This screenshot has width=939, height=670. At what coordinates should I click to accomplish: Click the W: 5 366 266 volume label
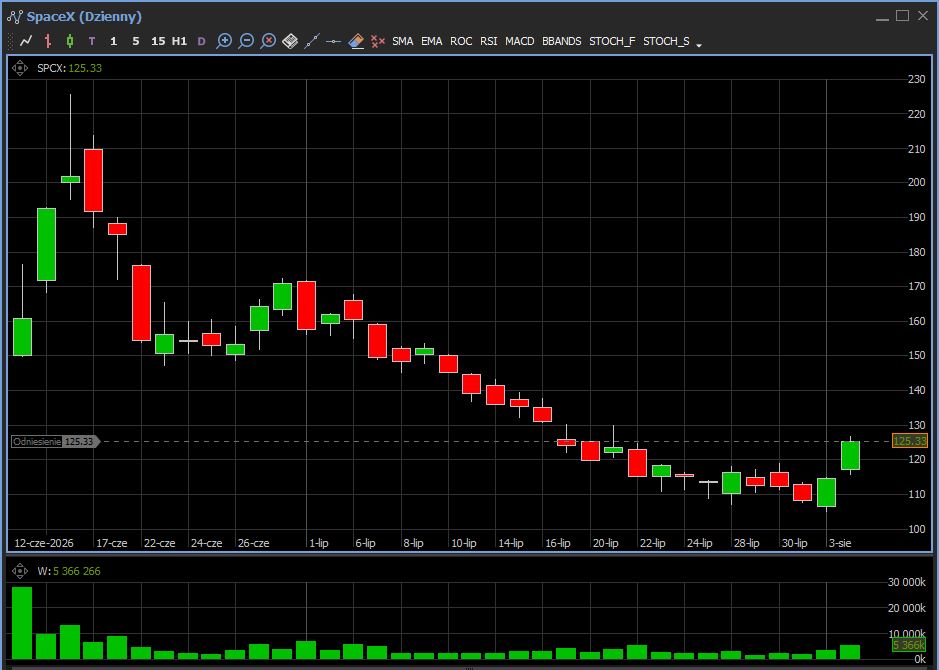pyautogui.click(x=69, y=571)
